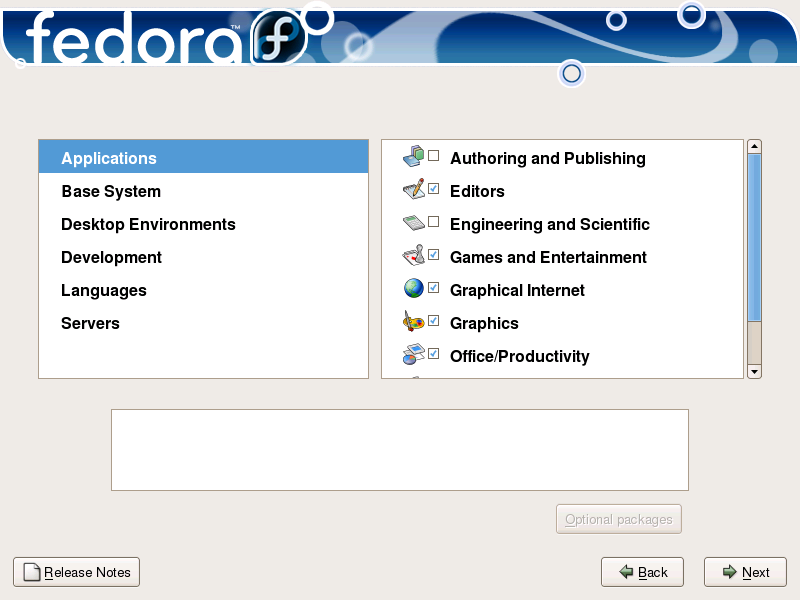Viewport: 800px width, 600px height.
Task: Uncheck the Graphical Internet checkbox
Action: coord(434,288)
